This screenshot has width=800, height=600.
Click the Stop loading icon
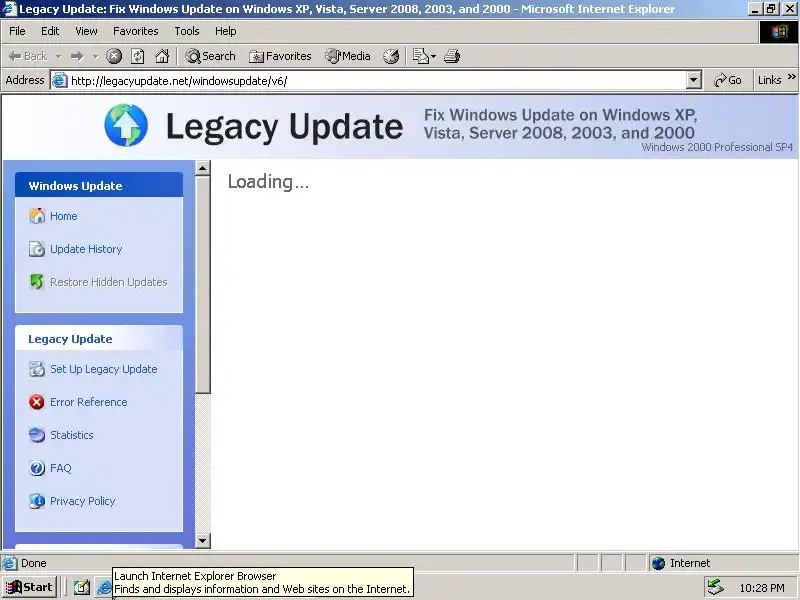(x=114, y=56)
